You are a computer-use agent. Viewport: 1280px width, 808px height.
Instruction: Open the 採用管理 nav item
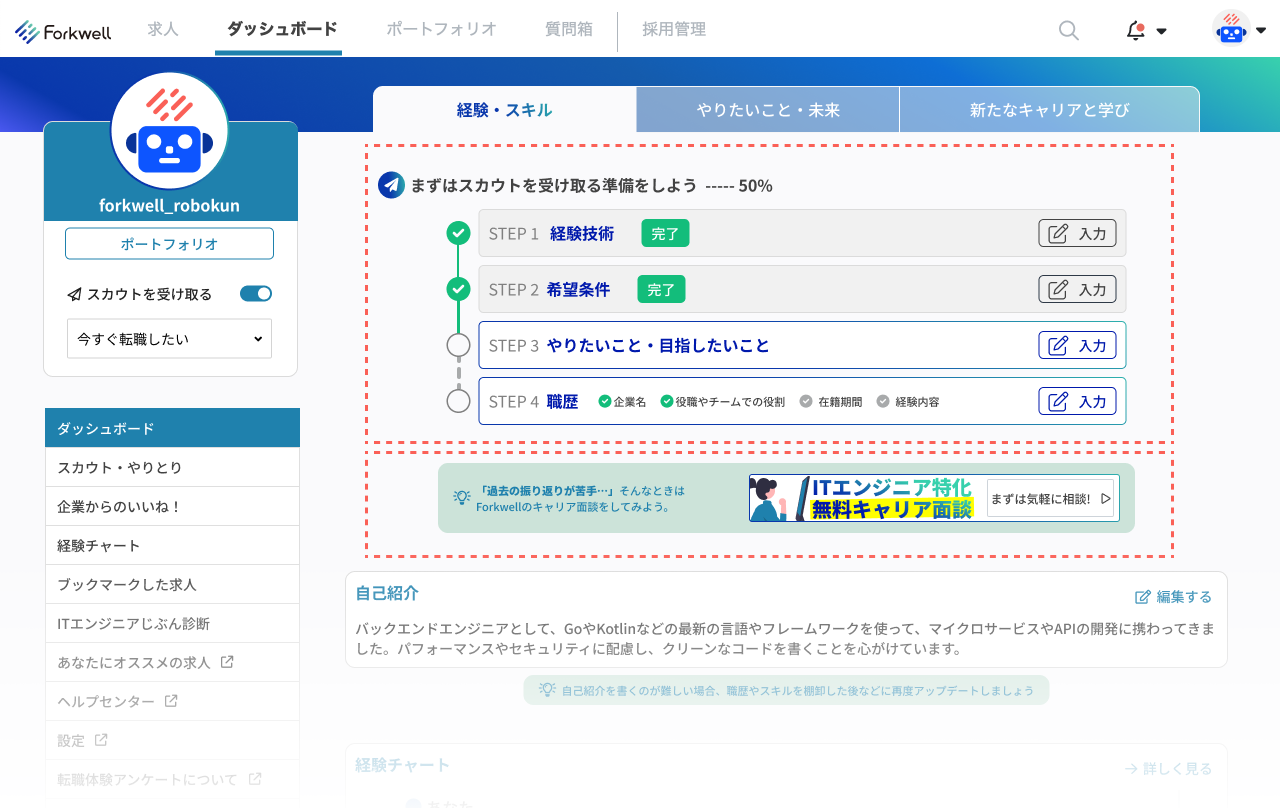pos(674,29)
